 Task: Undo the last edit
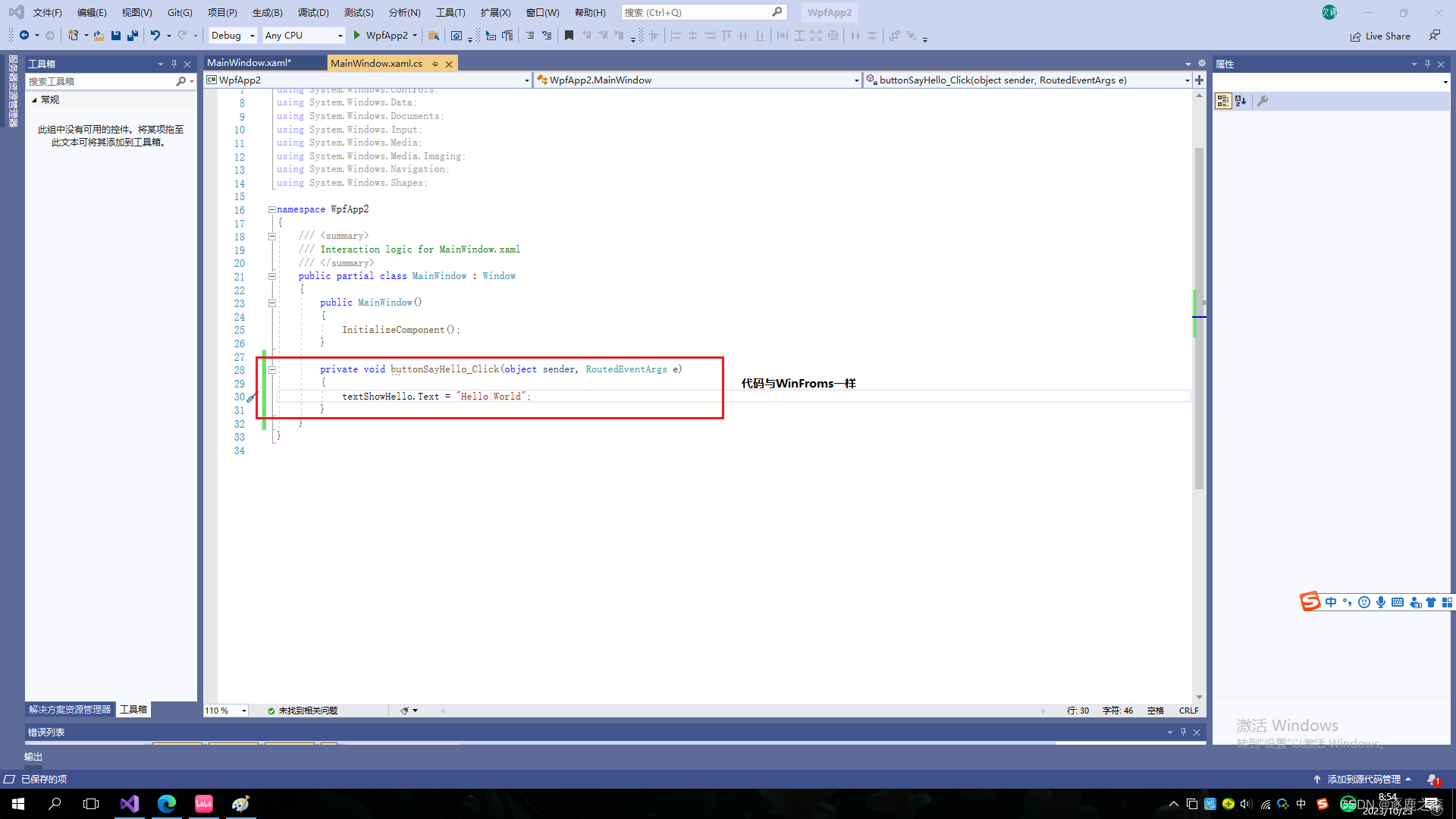click(155, 36)
